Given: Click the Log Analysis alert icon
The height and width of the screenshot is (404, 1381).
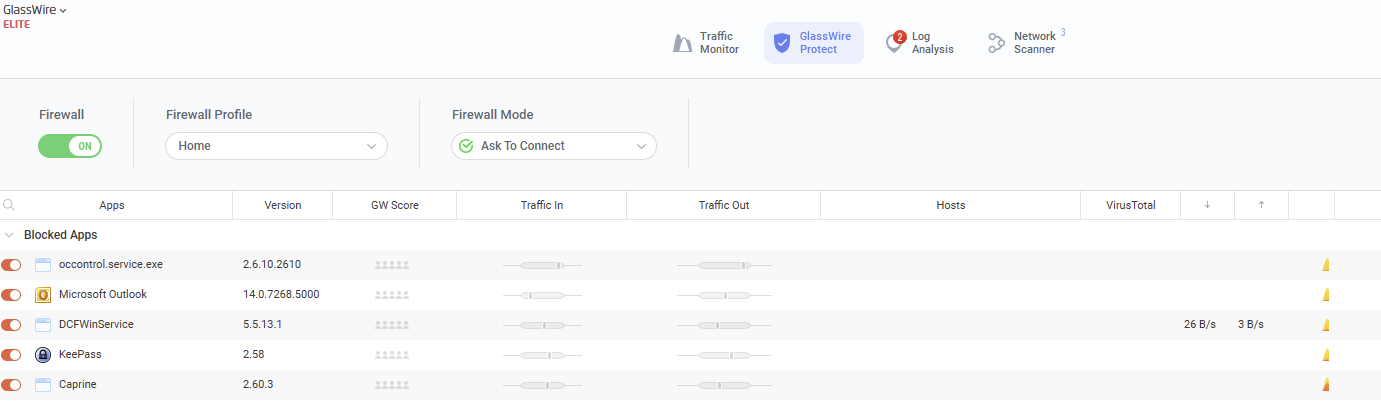Looking at the screenshot, I should (895, 43).
